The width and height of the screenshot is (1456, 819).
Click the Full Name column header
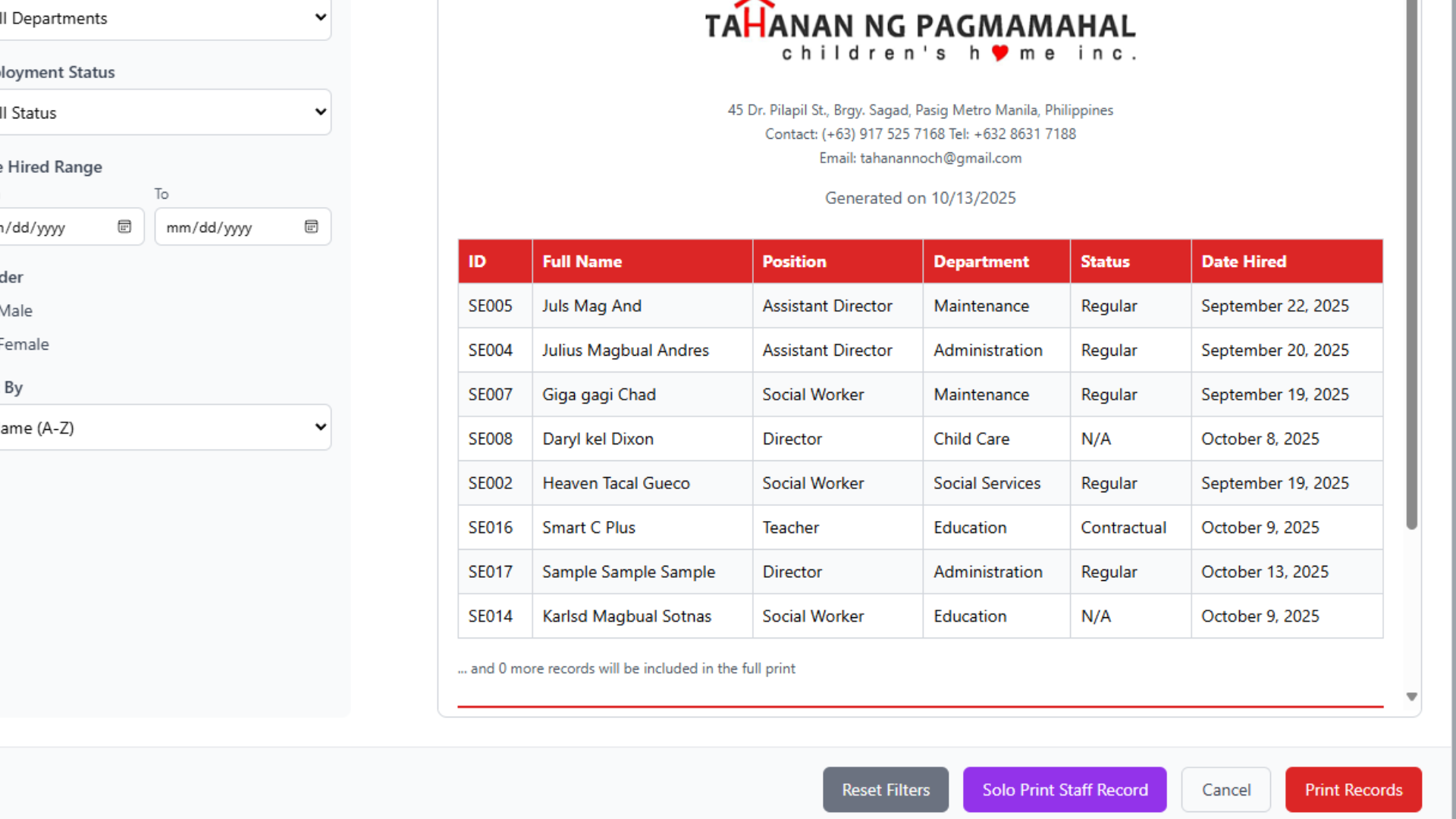582,262
